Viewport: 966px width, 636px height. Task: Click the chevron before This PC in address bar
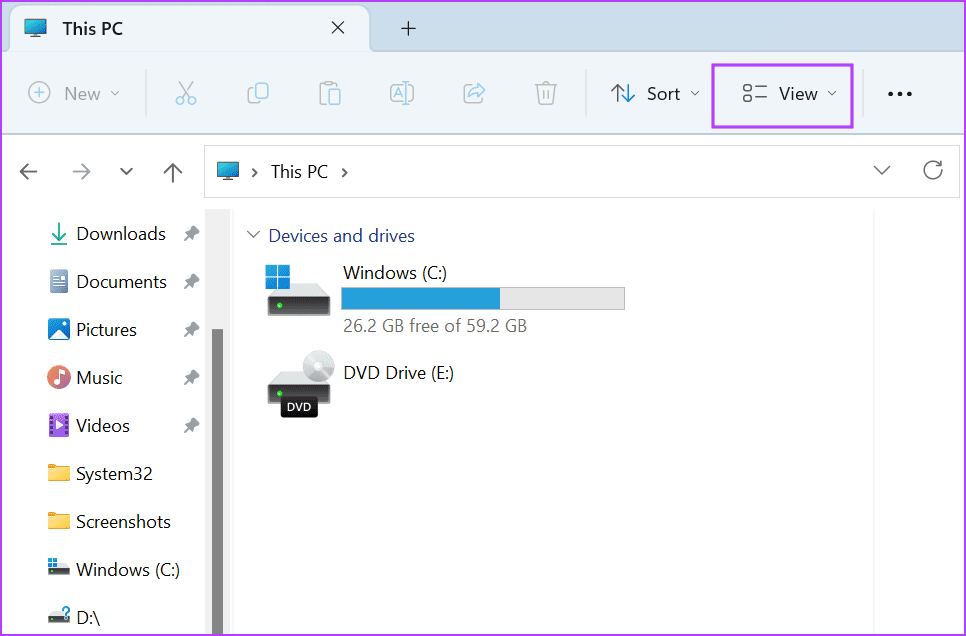(x=254, y=172)
